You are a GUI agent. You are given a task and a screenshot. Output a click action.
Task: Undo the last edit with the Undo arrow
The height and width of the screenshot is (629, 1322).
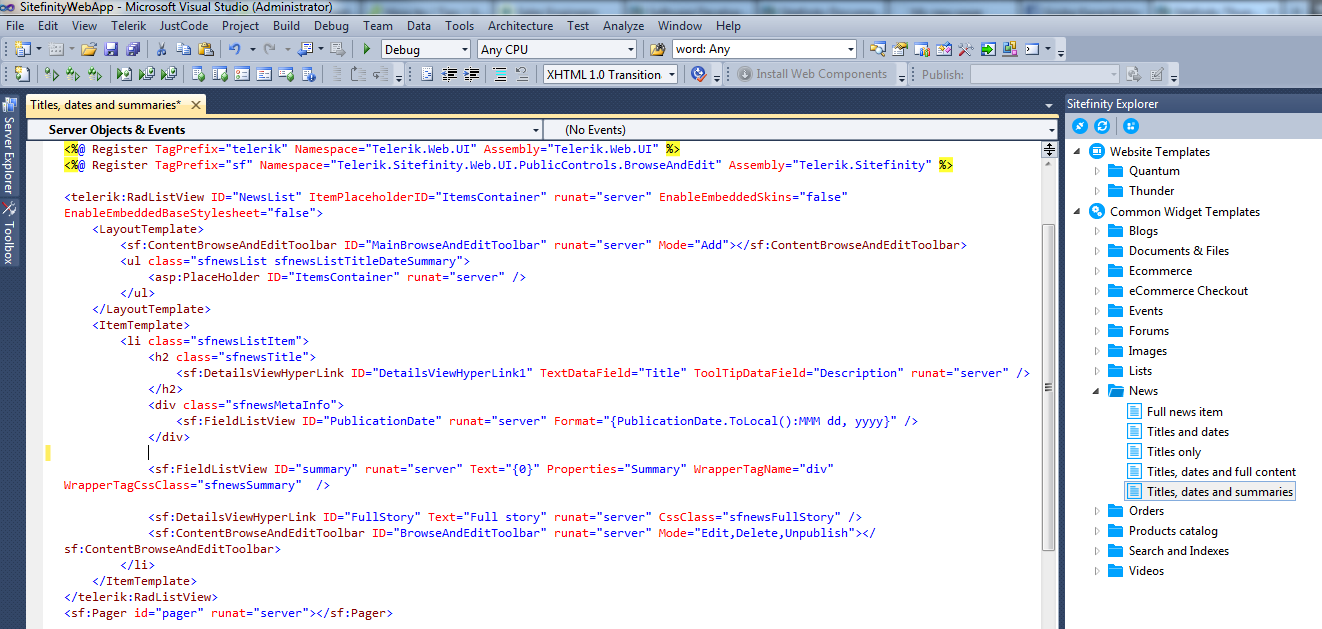click(x=235, y=49)
